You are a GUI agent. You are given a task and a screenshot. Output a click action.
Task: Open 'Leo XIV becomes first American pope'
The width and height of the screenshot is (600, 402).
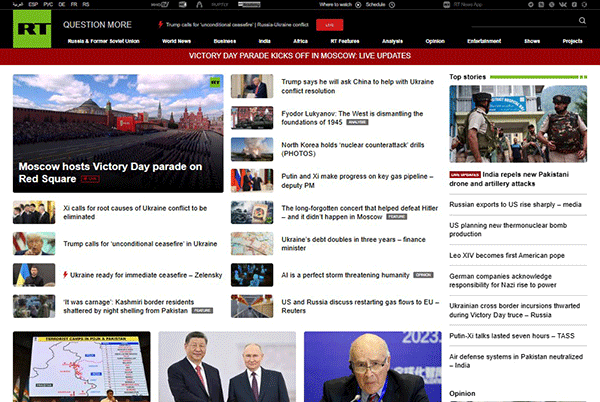(507, 256)
